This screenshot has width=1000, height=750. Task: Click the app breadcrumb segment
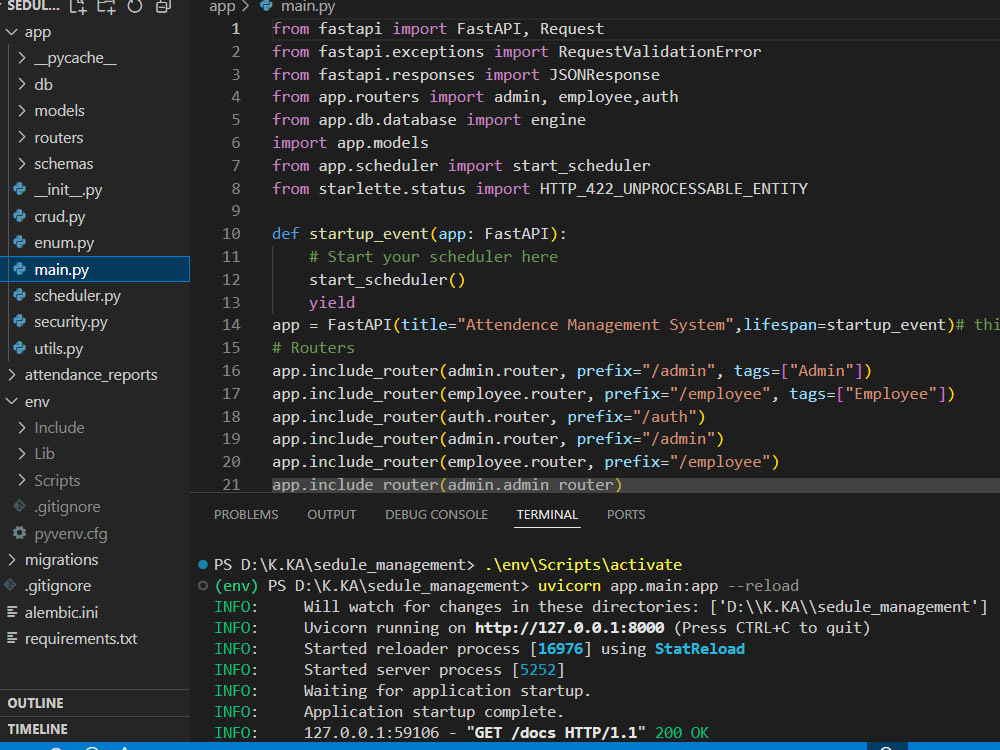(x=222, y=7)
